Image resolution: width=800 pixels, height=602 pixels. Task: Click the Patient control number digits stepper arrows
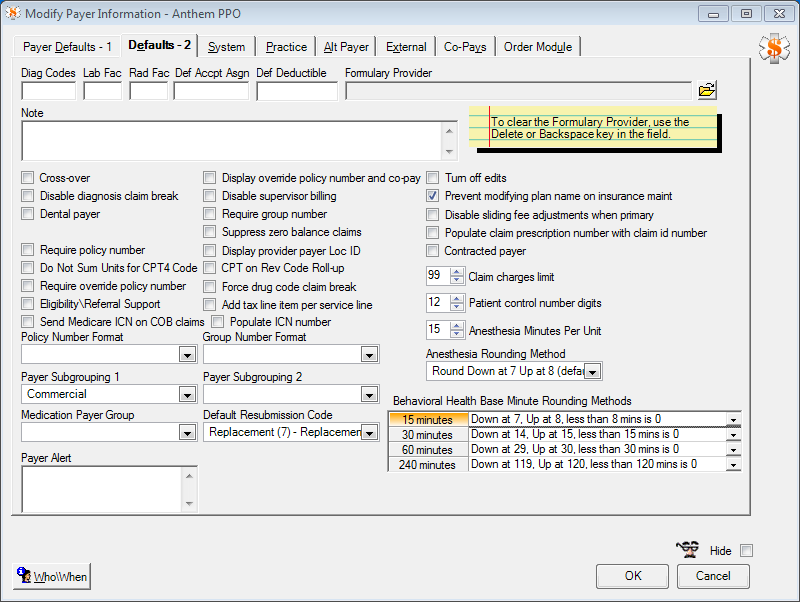click(457, 302)
